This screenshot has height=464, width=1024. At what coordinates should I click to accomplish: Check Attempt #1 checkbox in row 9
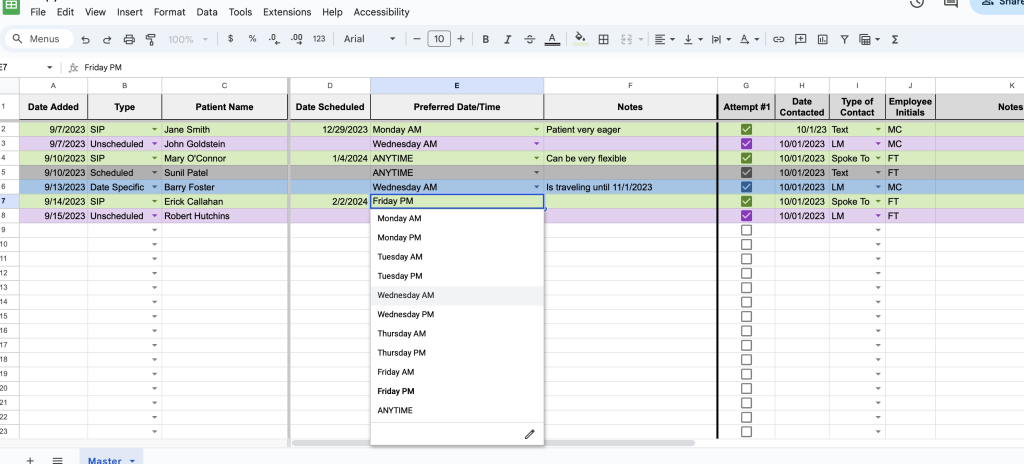click(746, 230)
